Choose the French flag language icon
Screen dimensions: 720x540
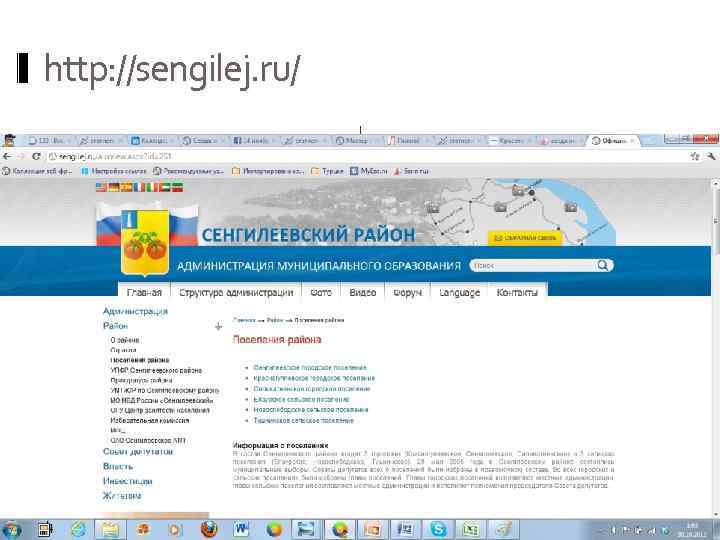pyautogui.click(x=139, y=187)
